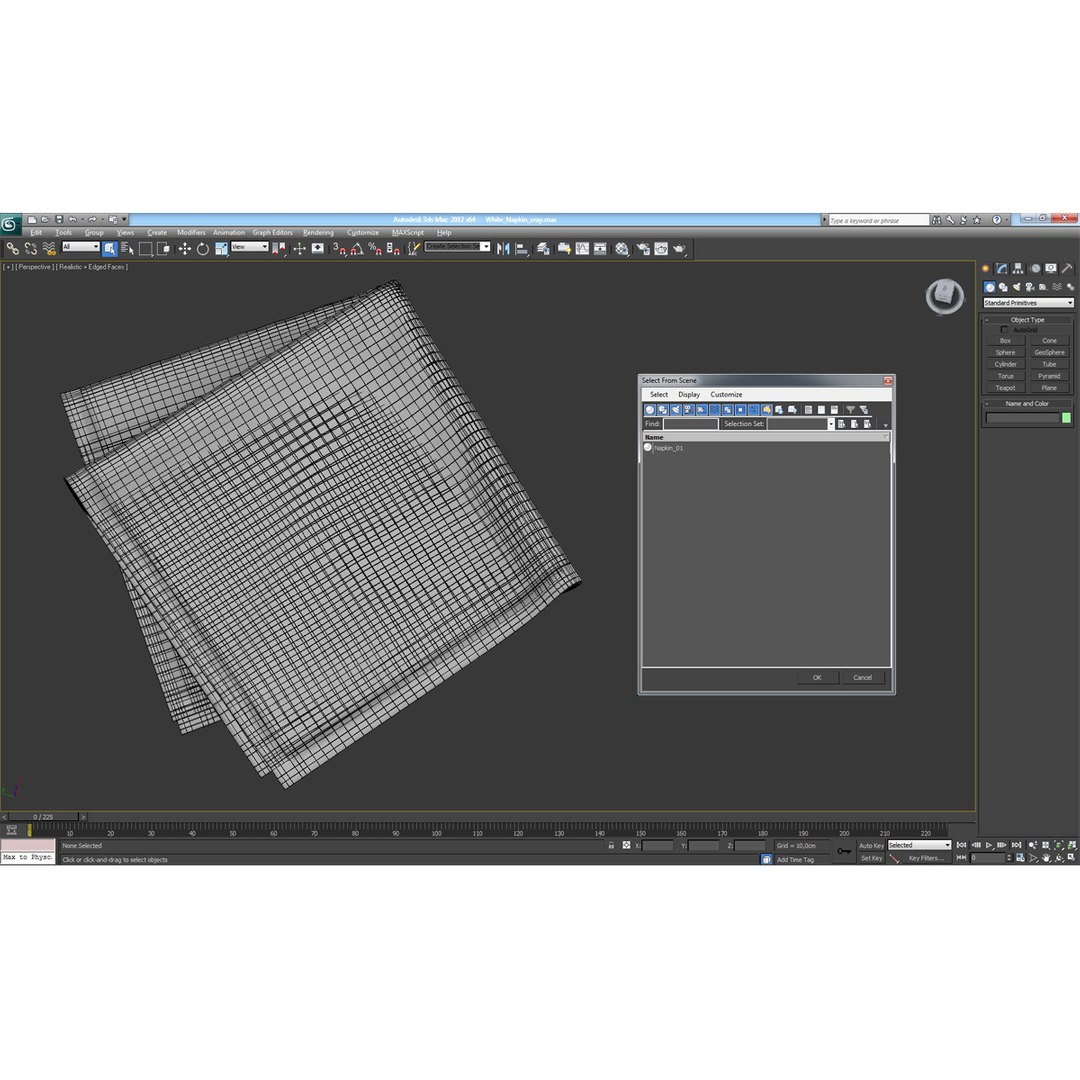Screen dimensions: 1080x1080
Task: Open the selection filter 'All' dropdown
Action: 81,247
